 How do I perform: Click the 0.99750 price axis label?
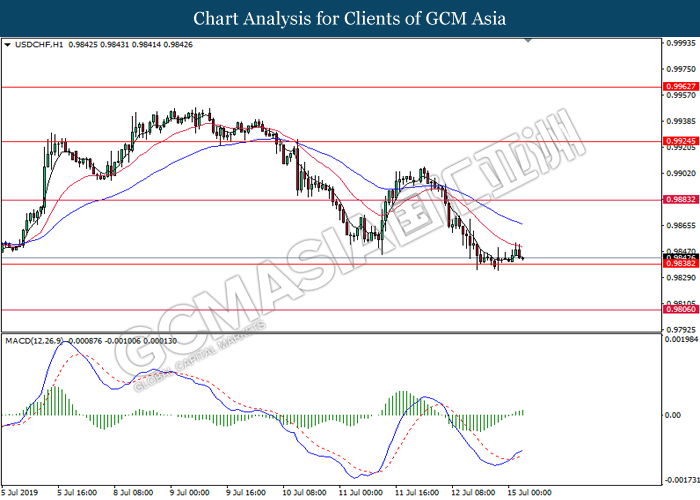click(681, 69)
